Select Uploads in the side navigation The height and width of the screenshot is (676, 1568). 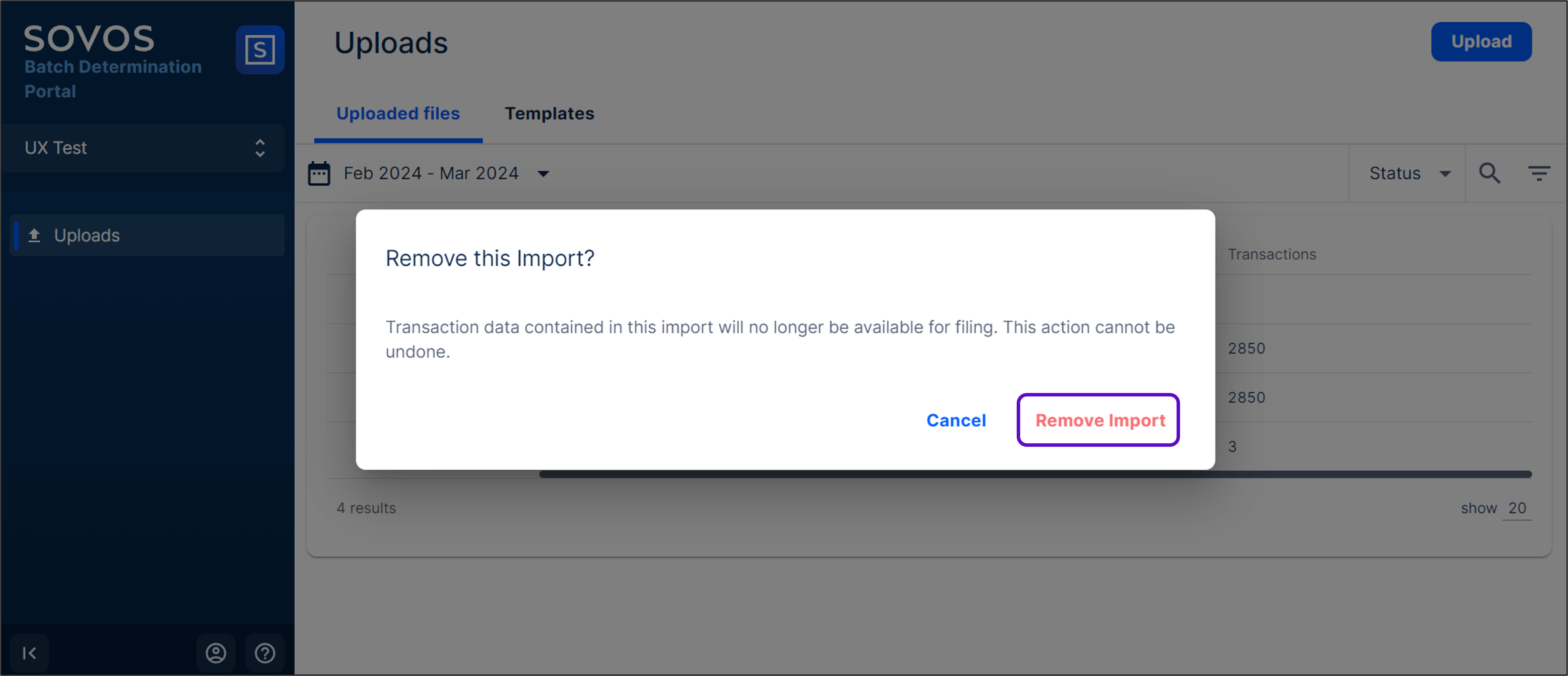click(x=87, y=235)
